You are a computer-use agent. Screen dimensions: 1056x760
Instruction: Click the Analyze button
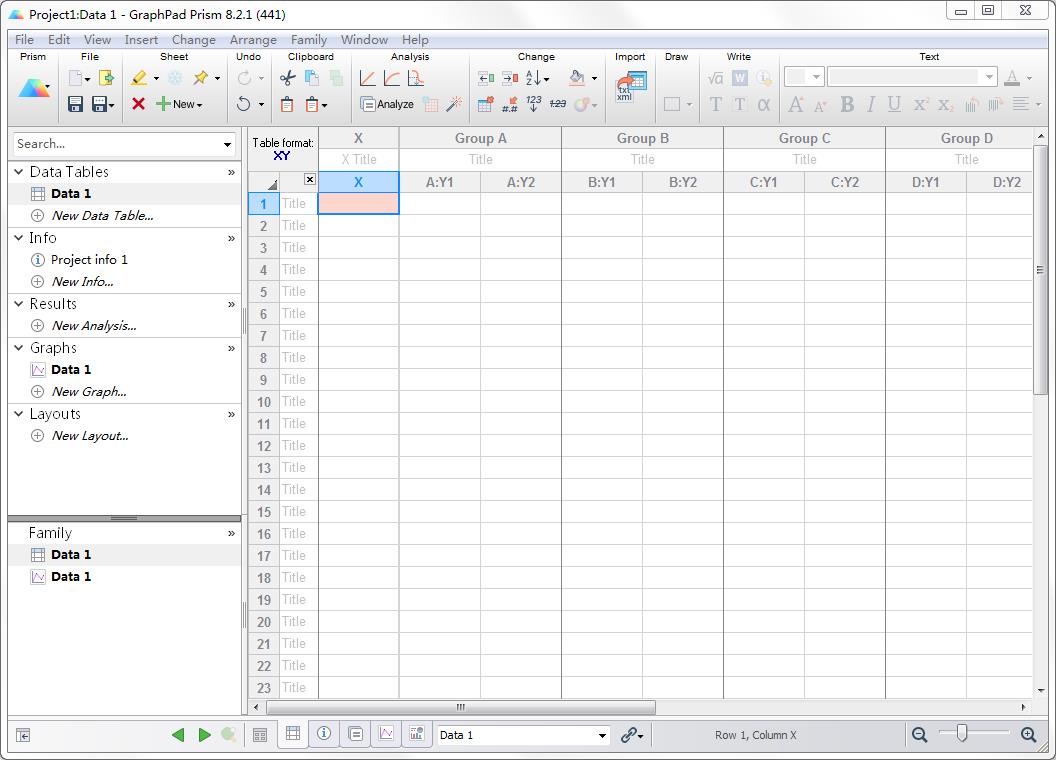[x=387, y=104]
